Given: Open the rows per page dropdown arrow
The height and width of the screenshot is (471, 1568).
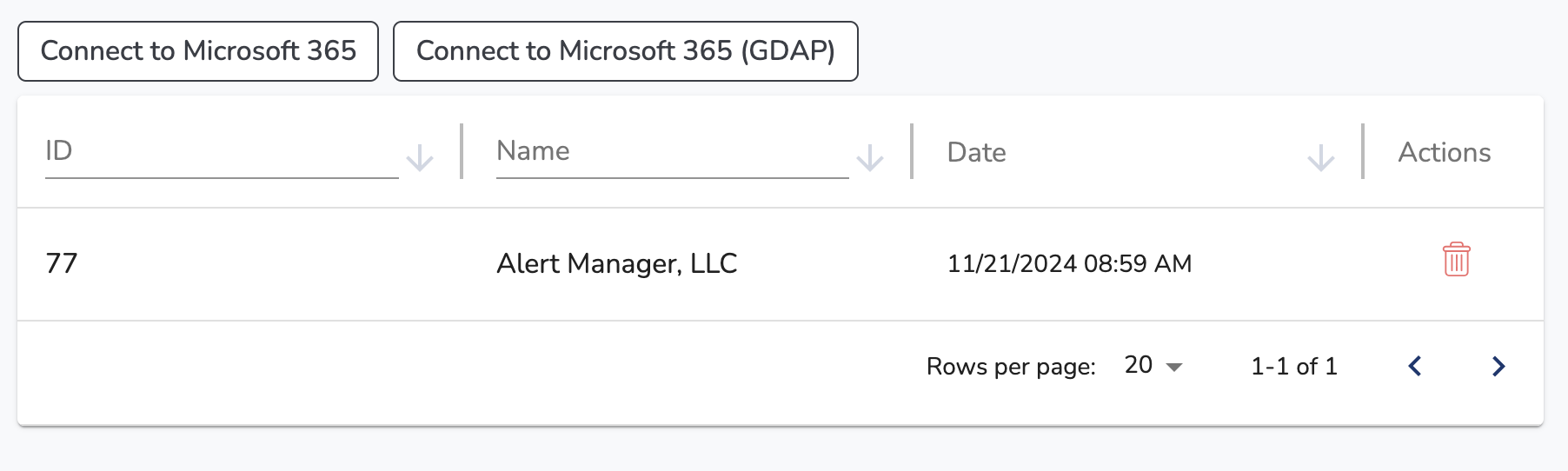Looking at the screenshot, I should (1174, 367).
